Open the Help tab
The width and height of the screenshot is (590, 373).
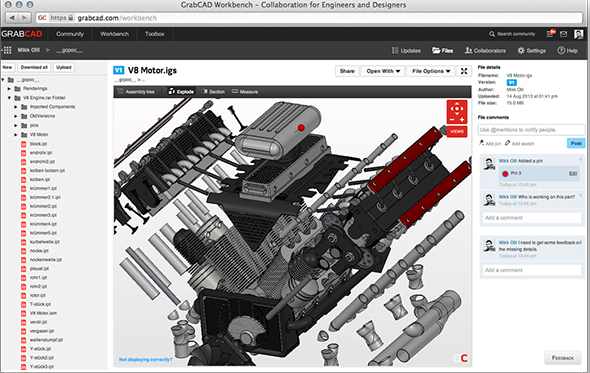(x=567, y=50)
